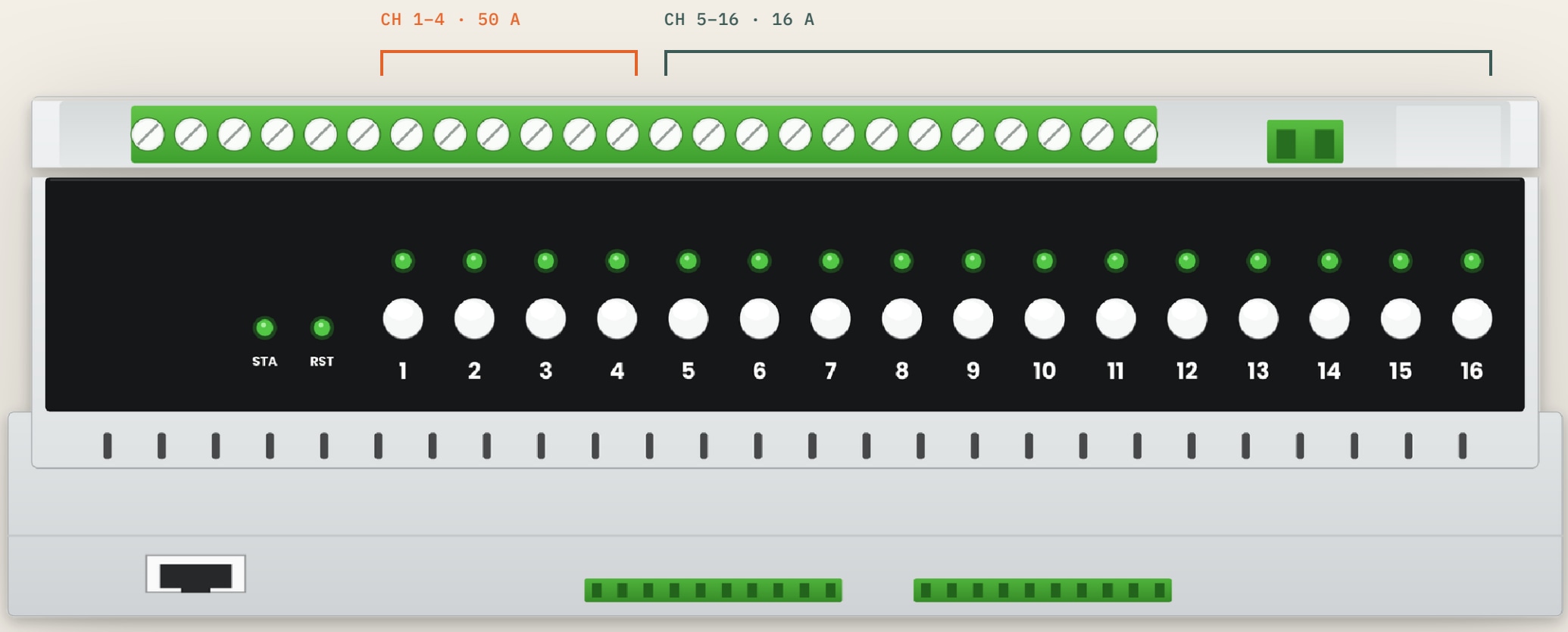Push the white button for channel 12
The image size is (1568, 632).
[1186, 318]
